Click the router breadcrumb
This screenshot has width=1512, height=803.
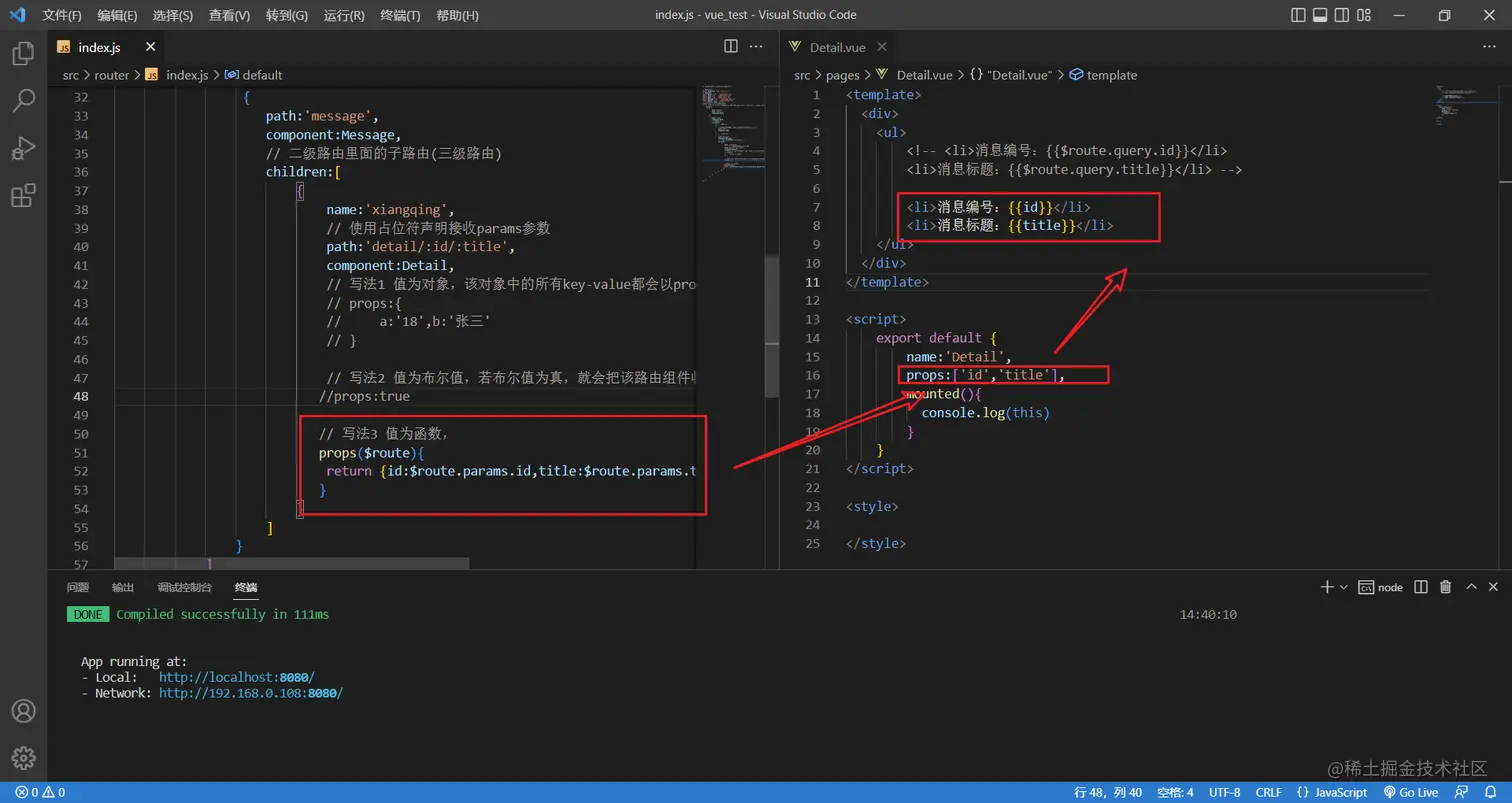tap(112, 75)
